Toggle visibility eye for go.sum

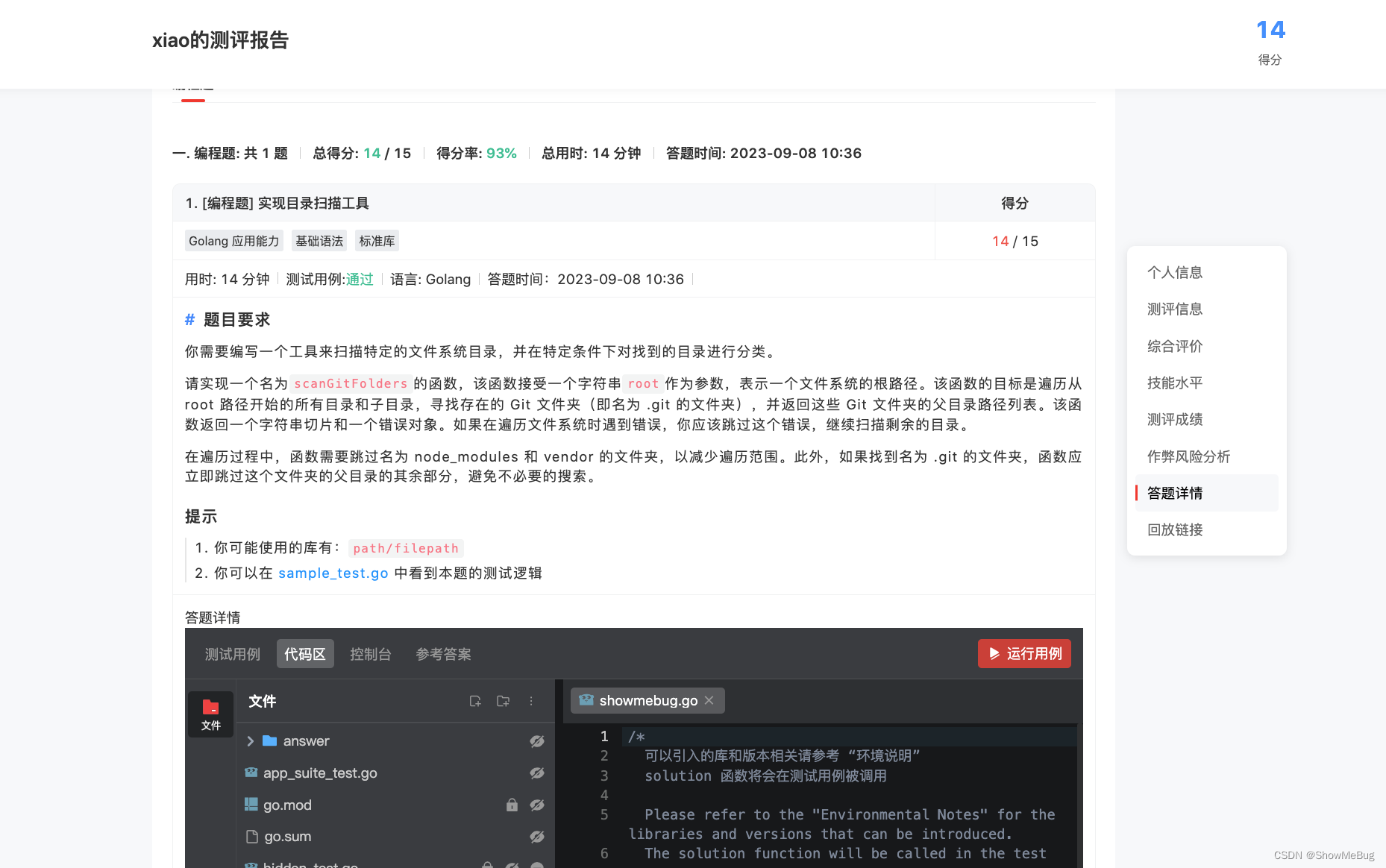pyautogui.click(x=537, y=837)
